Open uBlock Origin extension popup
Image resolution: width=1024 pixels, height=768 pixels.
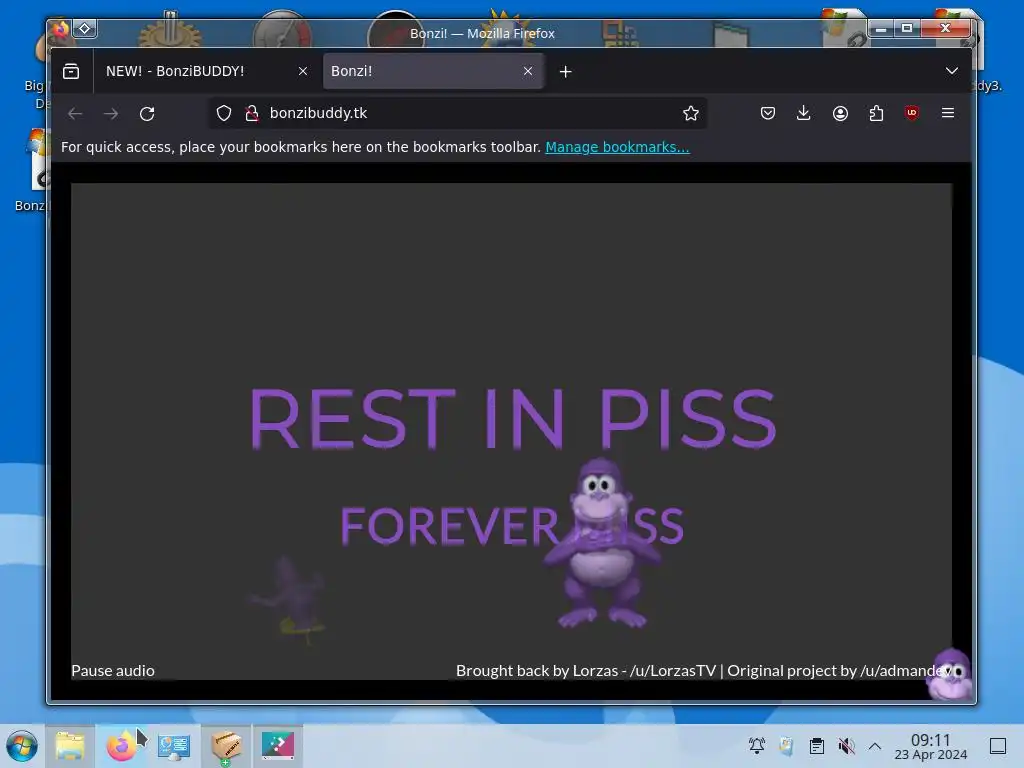[x=912, y=114]
